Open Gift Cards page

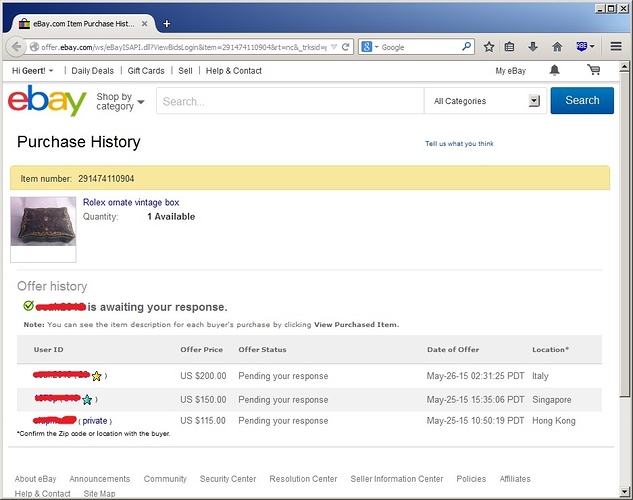146,71
